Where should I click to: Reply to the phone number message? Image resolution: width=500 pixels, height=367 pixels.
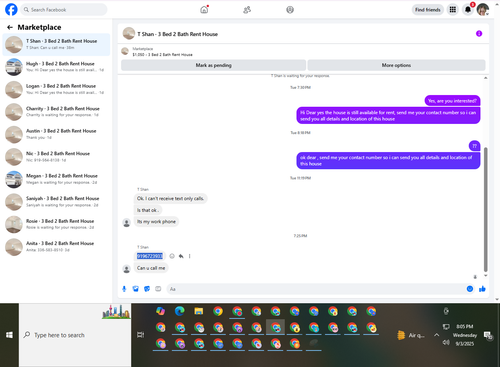pyautogui.click(x=181, y=256)
